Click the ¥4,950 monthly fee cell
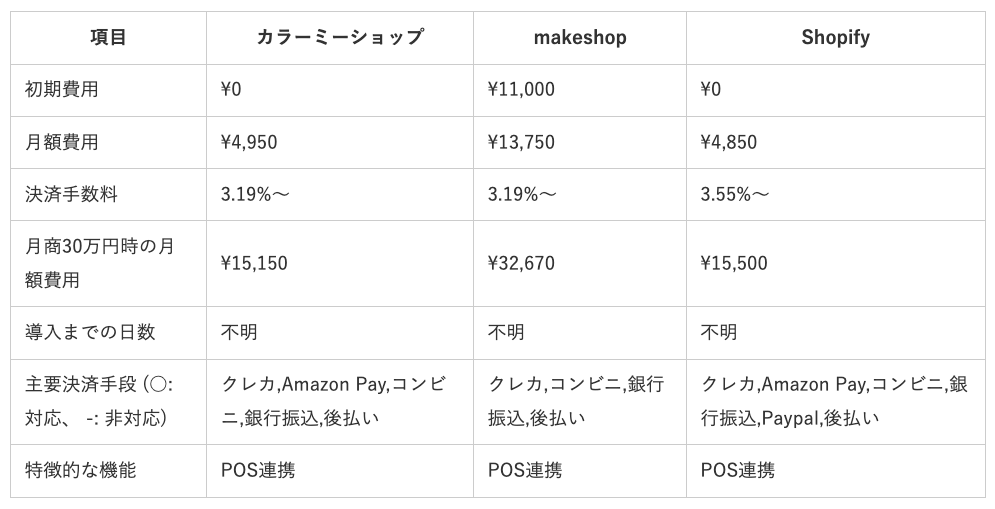Screen dimensions: 995x509 click(249, 142)
